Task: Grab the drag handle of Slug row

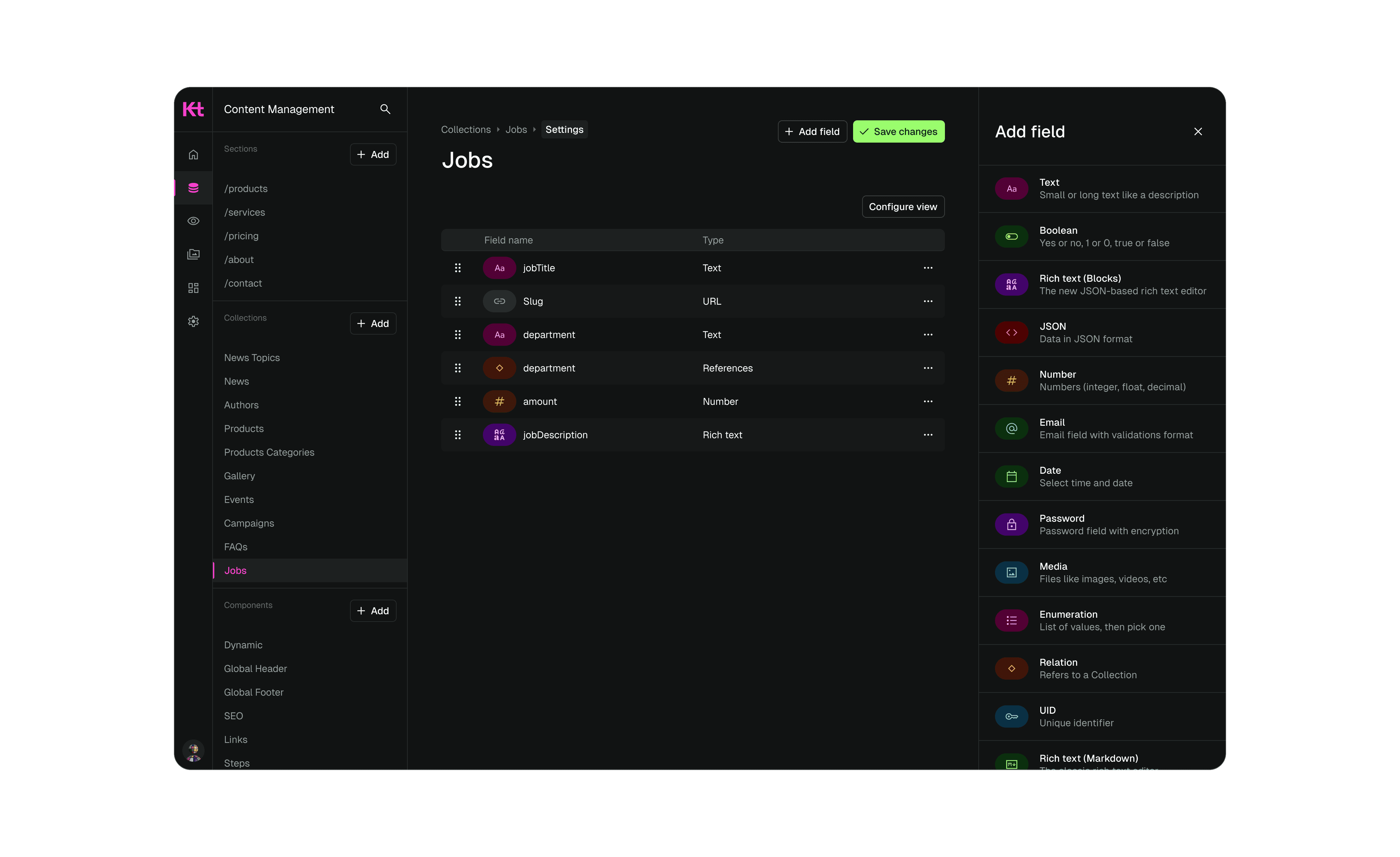Action: 458,302
